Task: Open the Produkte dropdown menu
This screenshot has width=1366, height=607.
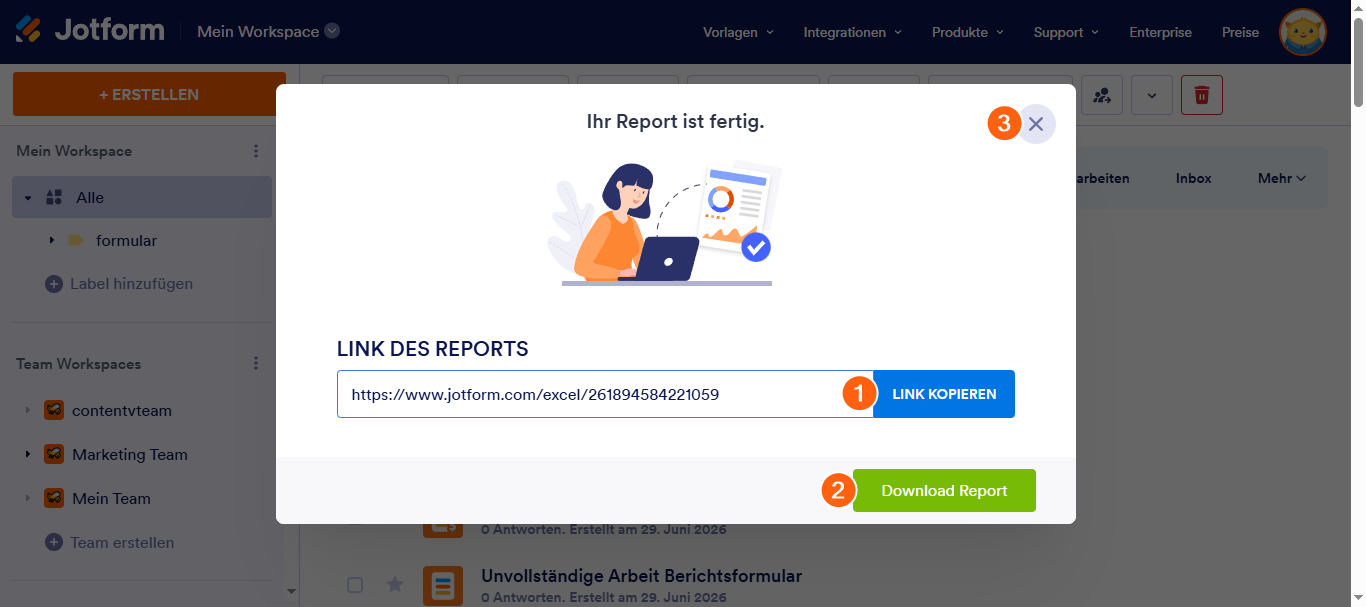Action: pos(967,32)
